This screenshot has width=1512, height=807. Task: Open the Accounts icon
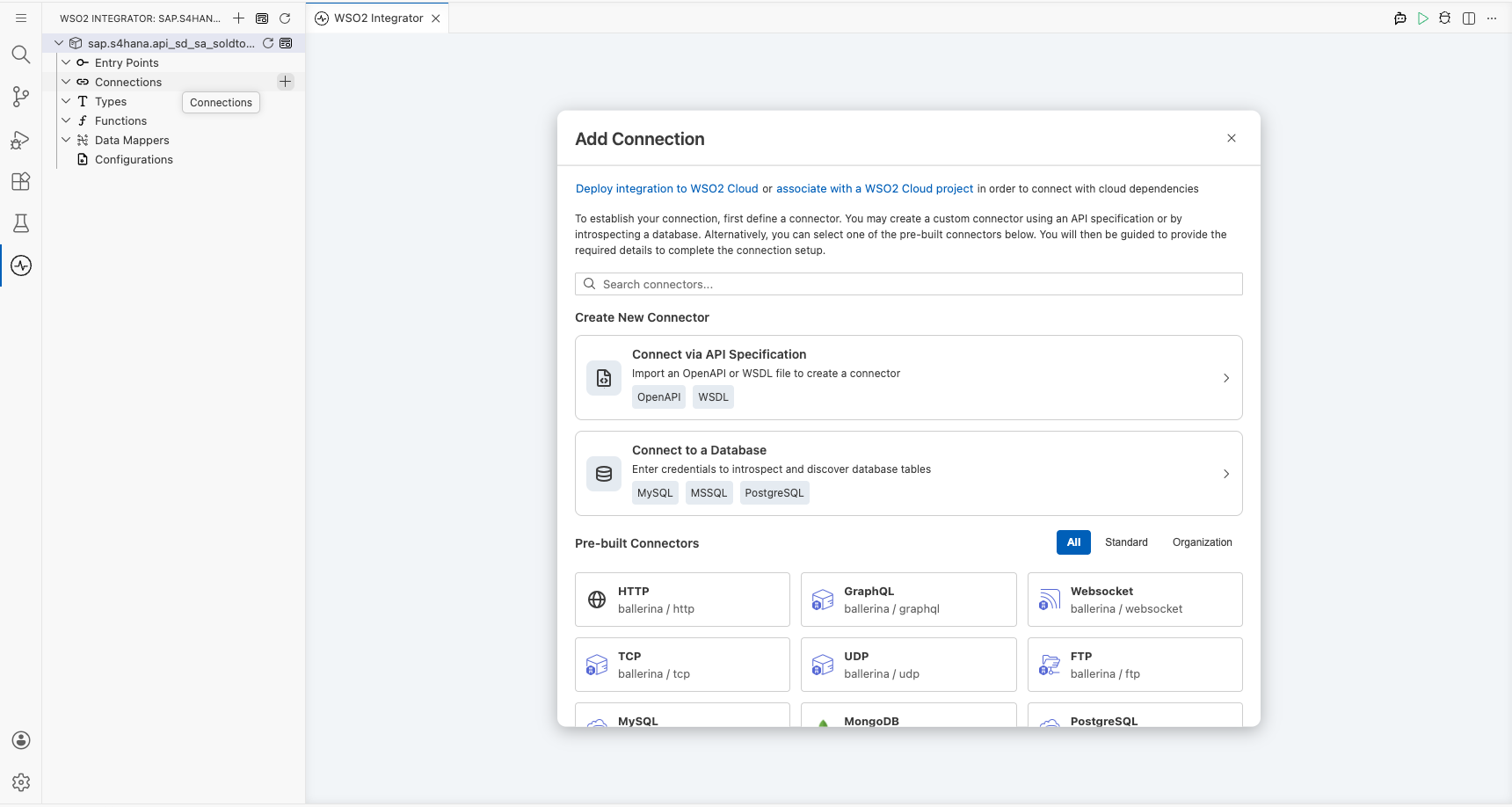point(21,740)
